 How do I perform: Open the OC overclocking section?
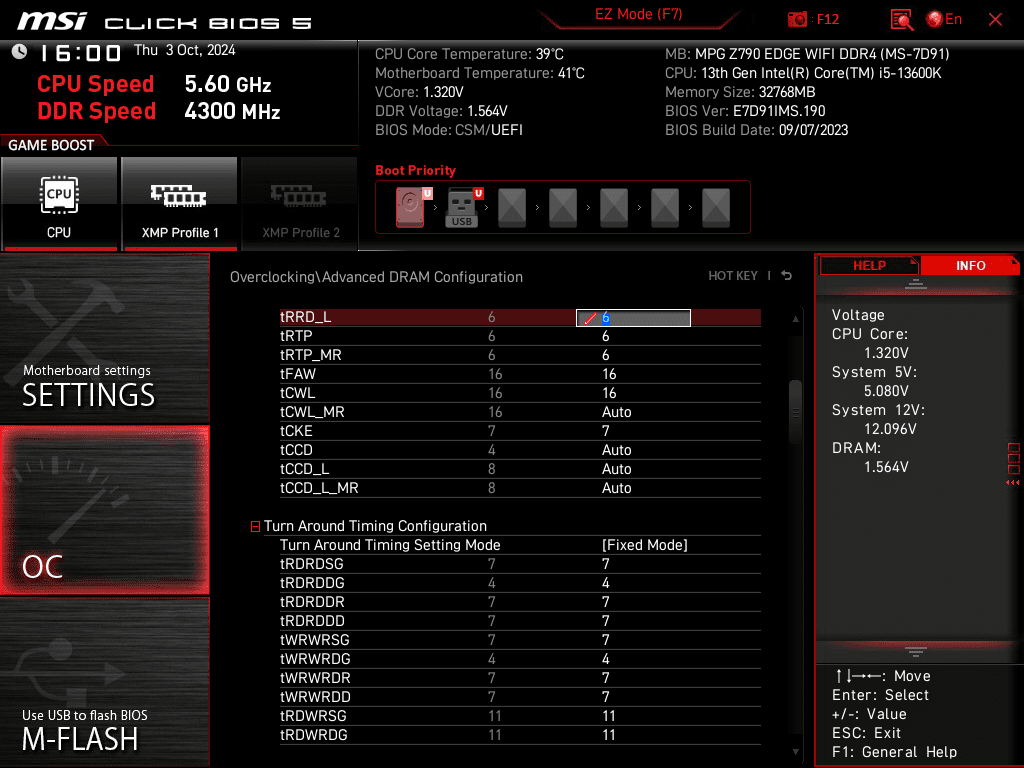coord(104,510)
